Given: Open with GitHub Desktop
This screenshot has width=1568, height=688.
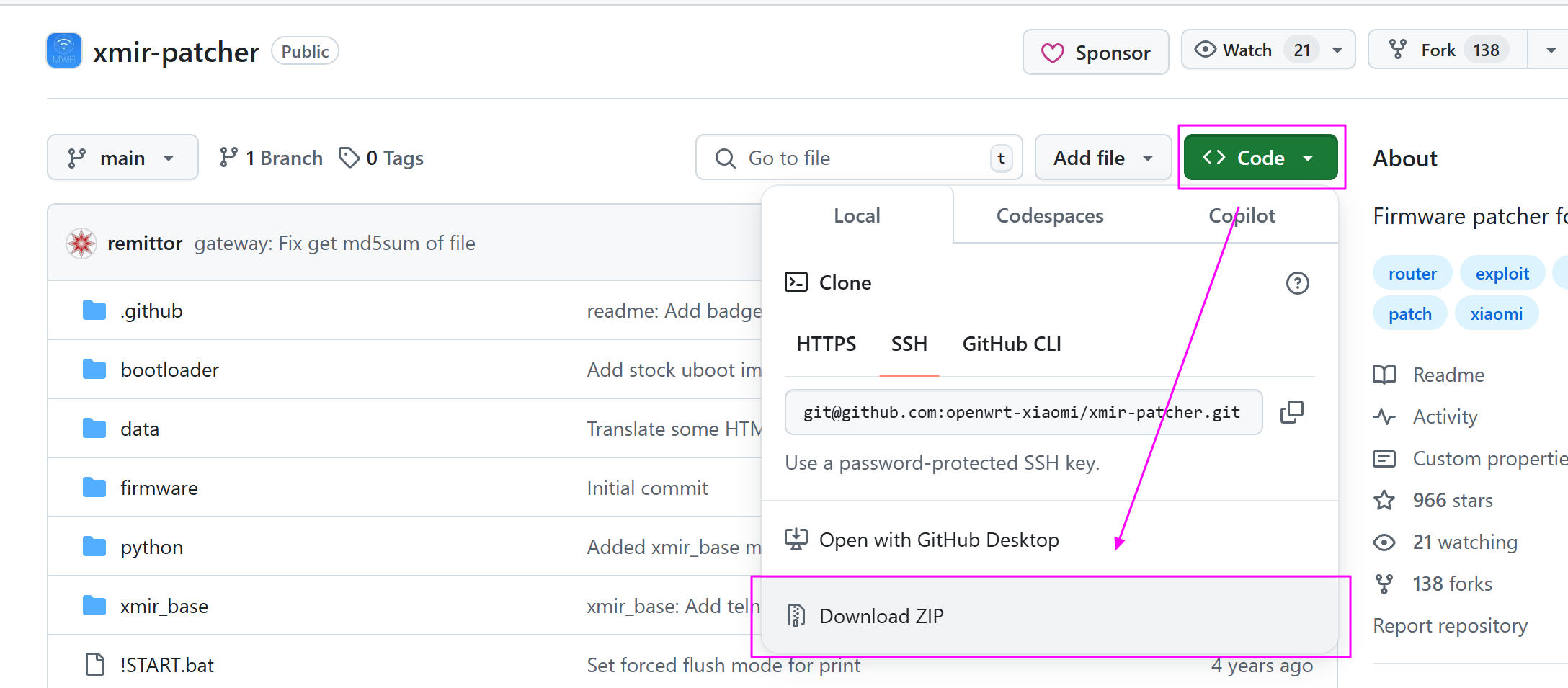Looking at the screenshot, I should point(938,540).
